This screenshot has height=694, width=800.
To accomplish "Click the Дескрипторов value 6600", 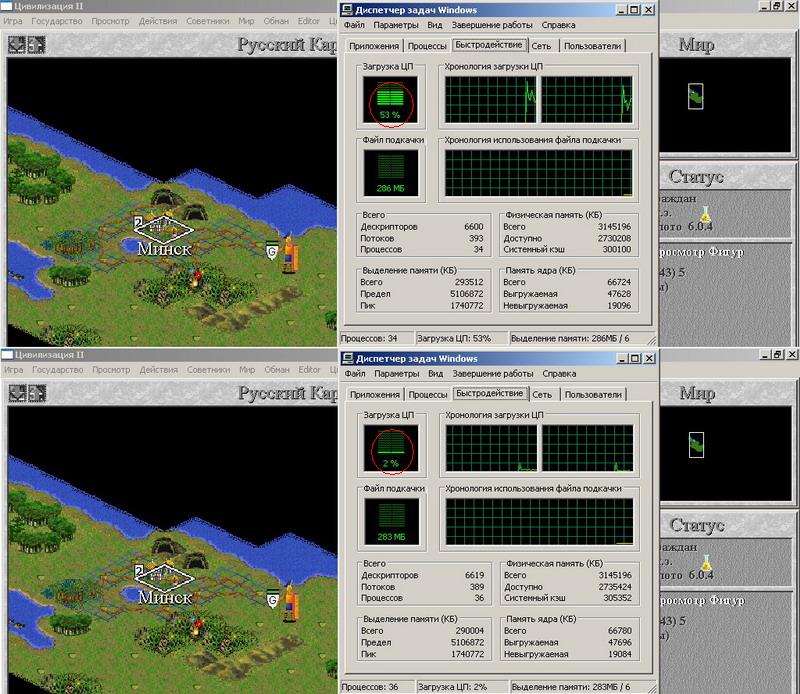I will 473,227.
